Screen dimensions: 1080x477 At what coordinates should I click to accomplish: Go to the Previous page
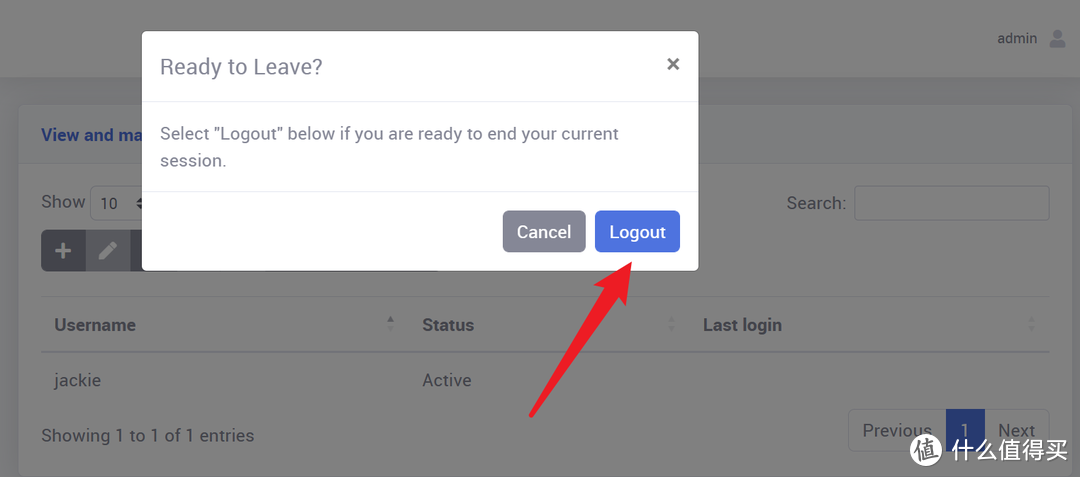897,431
